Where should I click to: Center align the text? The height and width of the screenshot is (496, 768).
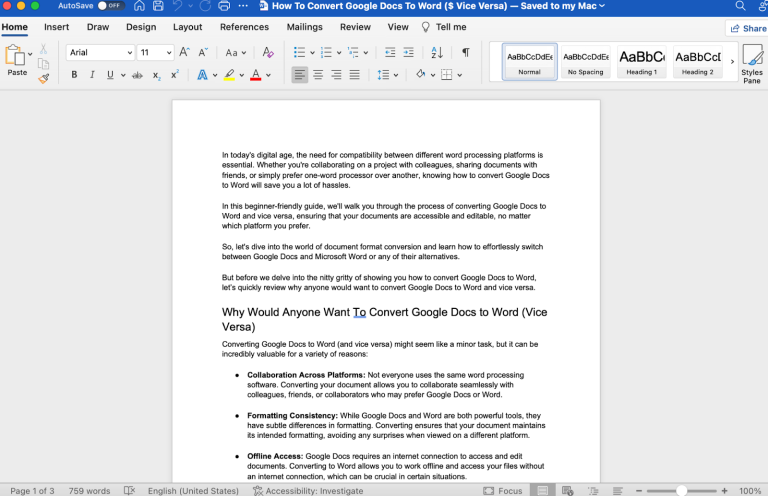coord(318,75)
